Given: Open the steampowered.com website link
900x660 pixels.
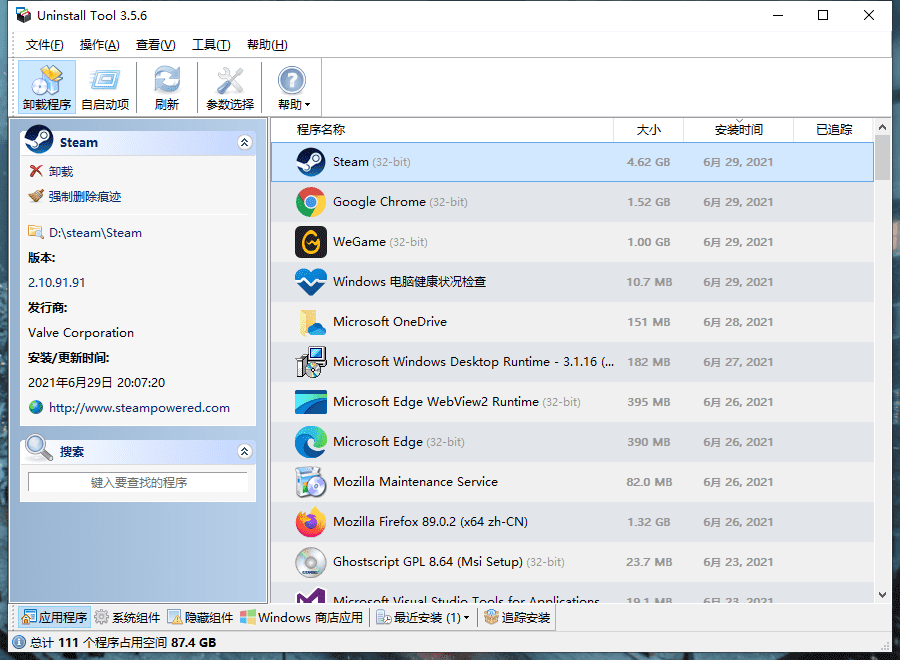Looking at the screenshot, I should pos(139,408).
